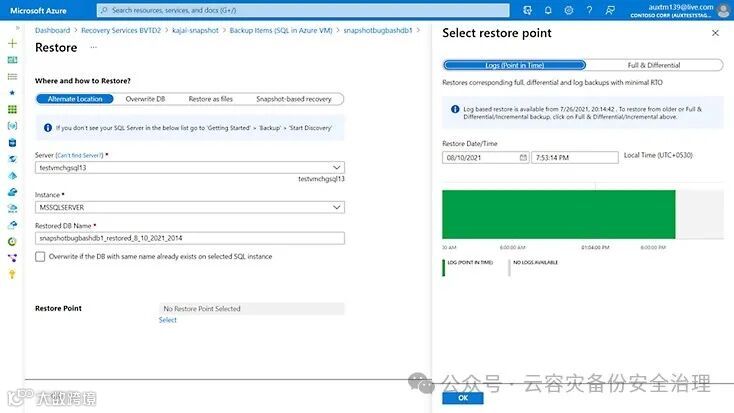Image resolution: width=734 pixels, height=413 pixels.
Task: Click the green clock icon in sidebar
Action: pyautogui.click(x=13, y=242)
